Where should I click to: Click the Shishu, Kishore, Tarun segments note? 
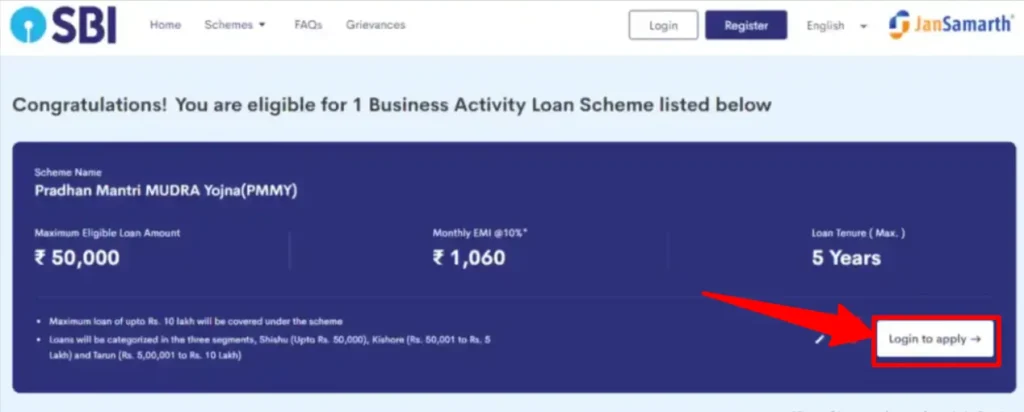pos(270,347)
